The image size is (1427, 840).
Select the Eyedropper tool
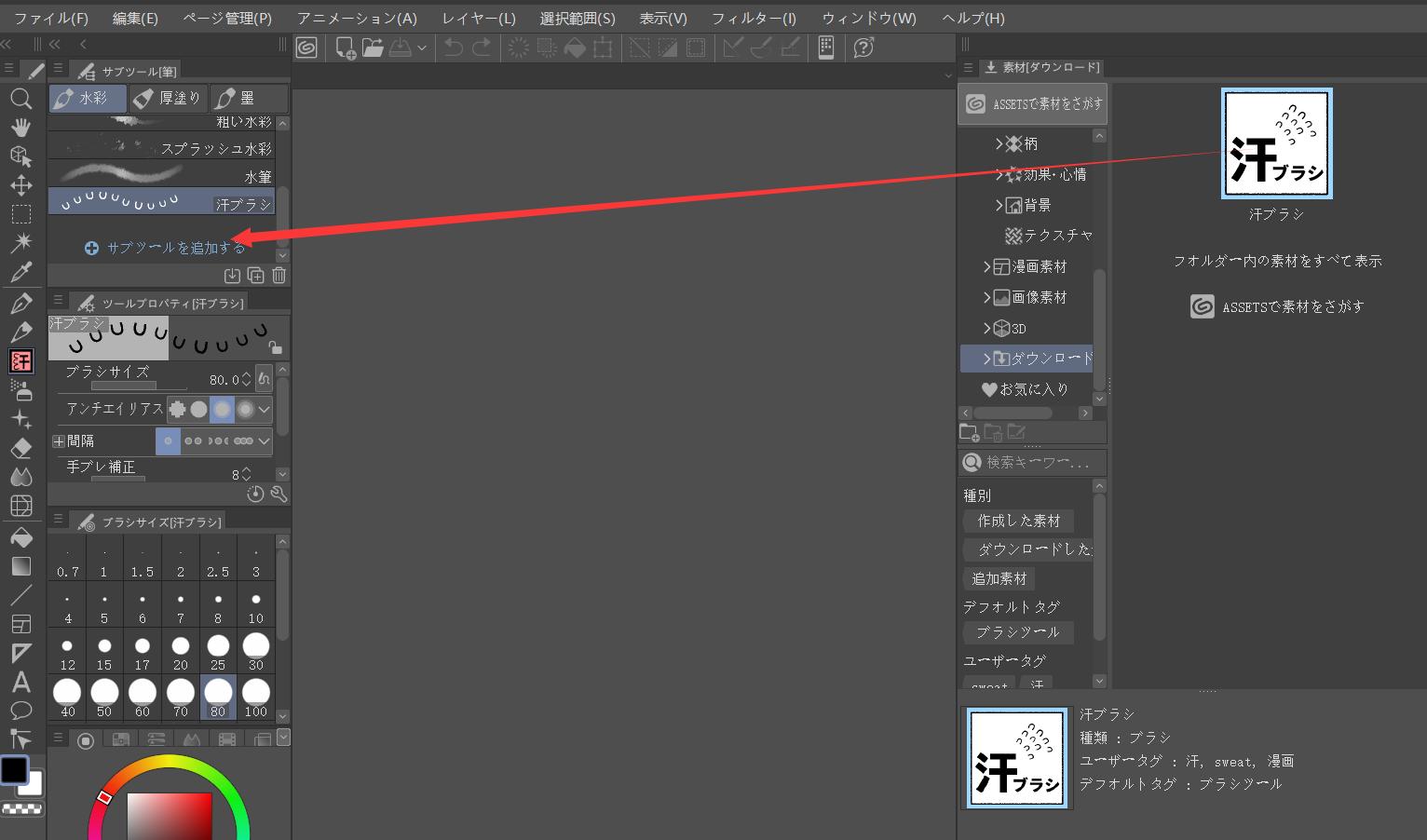pyautogui.click(x=20, y=273)
